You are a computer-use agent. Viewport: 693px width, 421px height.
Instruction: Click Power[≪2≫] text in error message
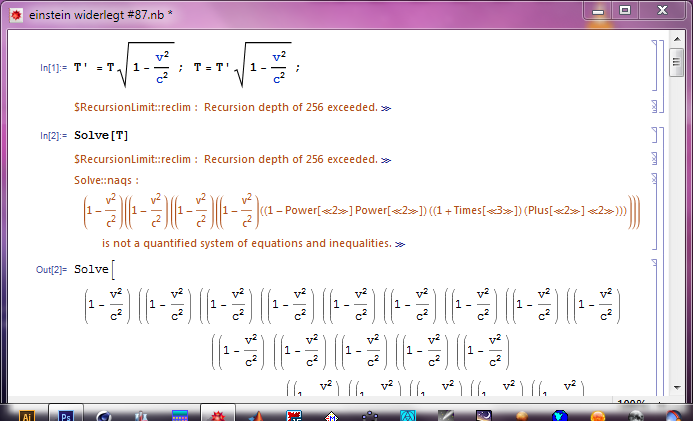tap(319, 210)
